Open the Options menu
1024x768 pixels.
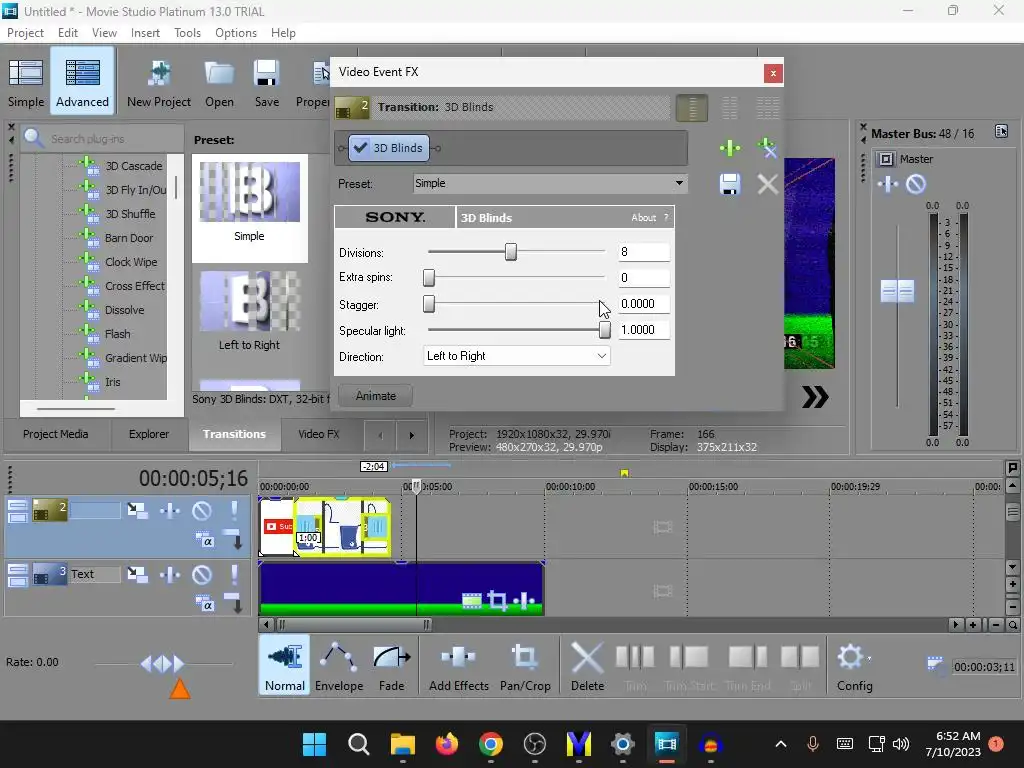(236, 33)
